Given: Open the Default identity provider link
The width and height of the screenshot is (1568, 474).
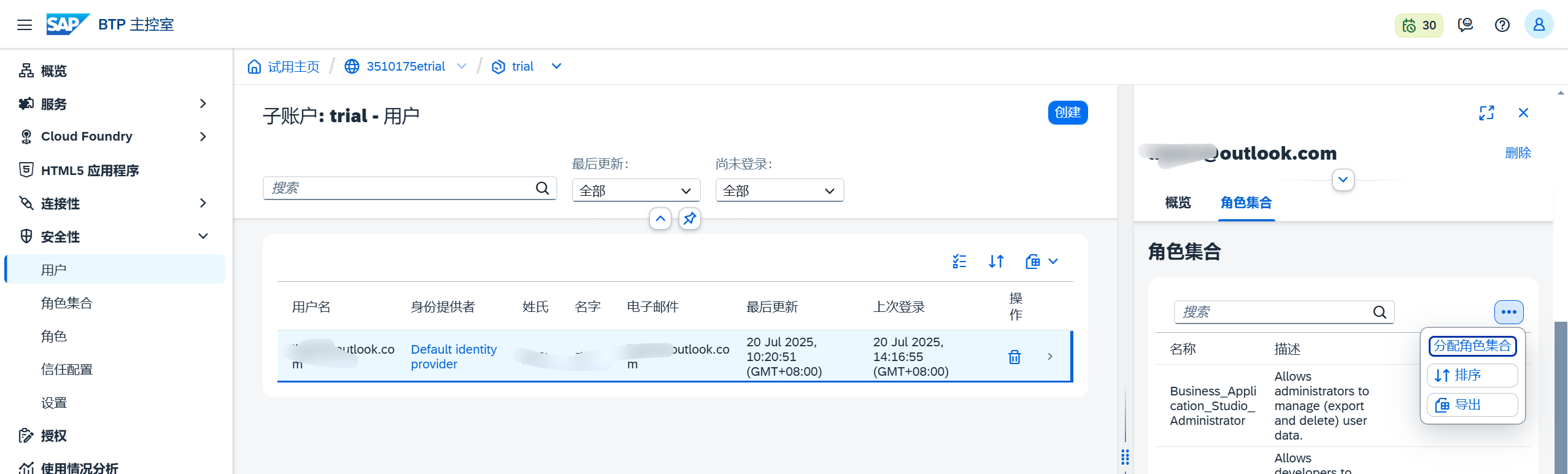Looking at the screenshot, I should (x=454, y=357).
